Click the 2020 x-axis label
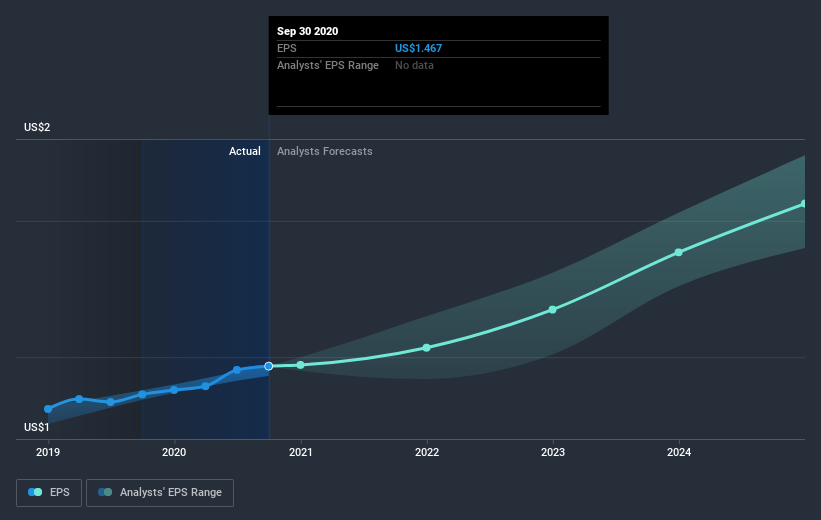 click(174, 452)
